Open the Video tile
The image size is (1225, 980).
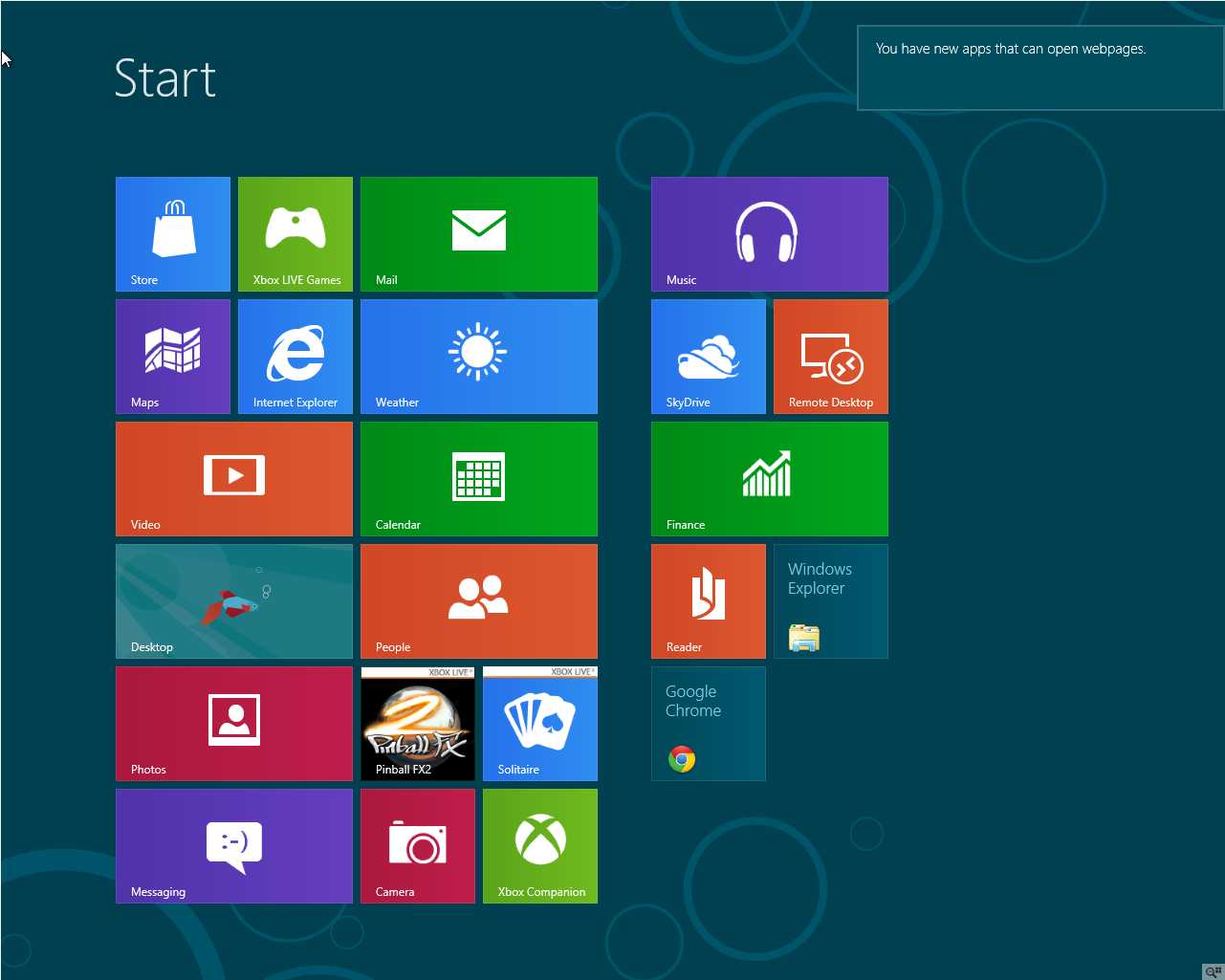click(x=234, y=479)
